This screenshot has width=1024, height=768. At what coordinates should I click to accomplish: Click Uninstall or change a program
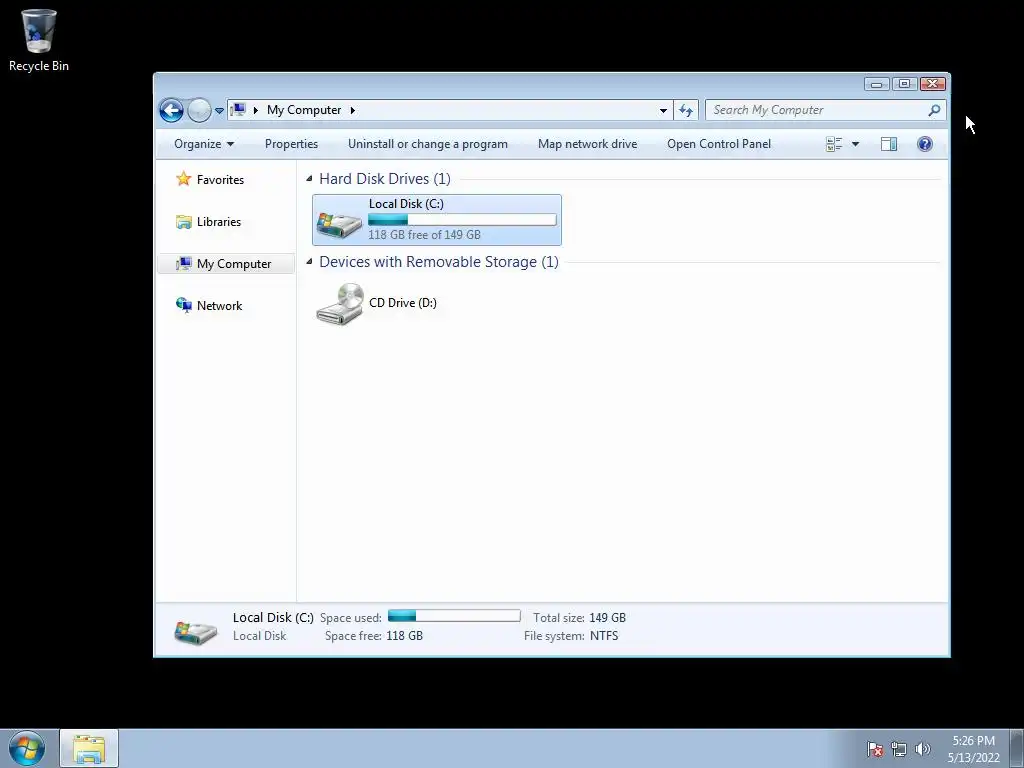click(428, 144)
